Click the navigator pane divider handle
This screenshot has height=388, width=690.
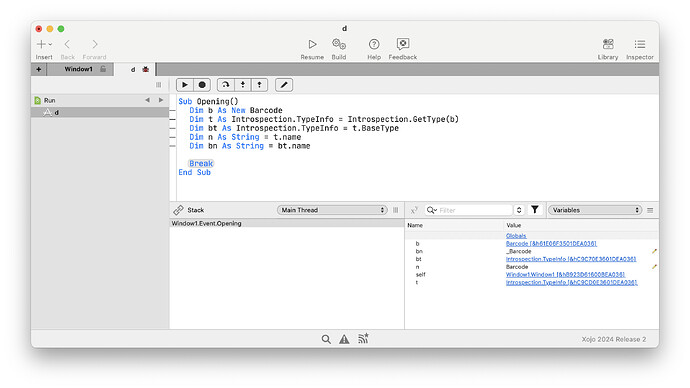tap(158, 85)
